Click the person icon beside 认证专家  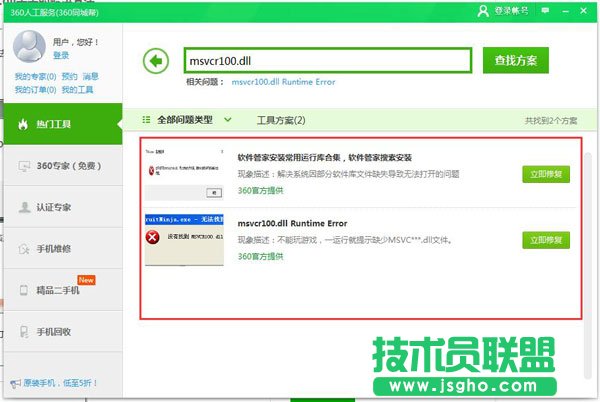coord(24,207)
